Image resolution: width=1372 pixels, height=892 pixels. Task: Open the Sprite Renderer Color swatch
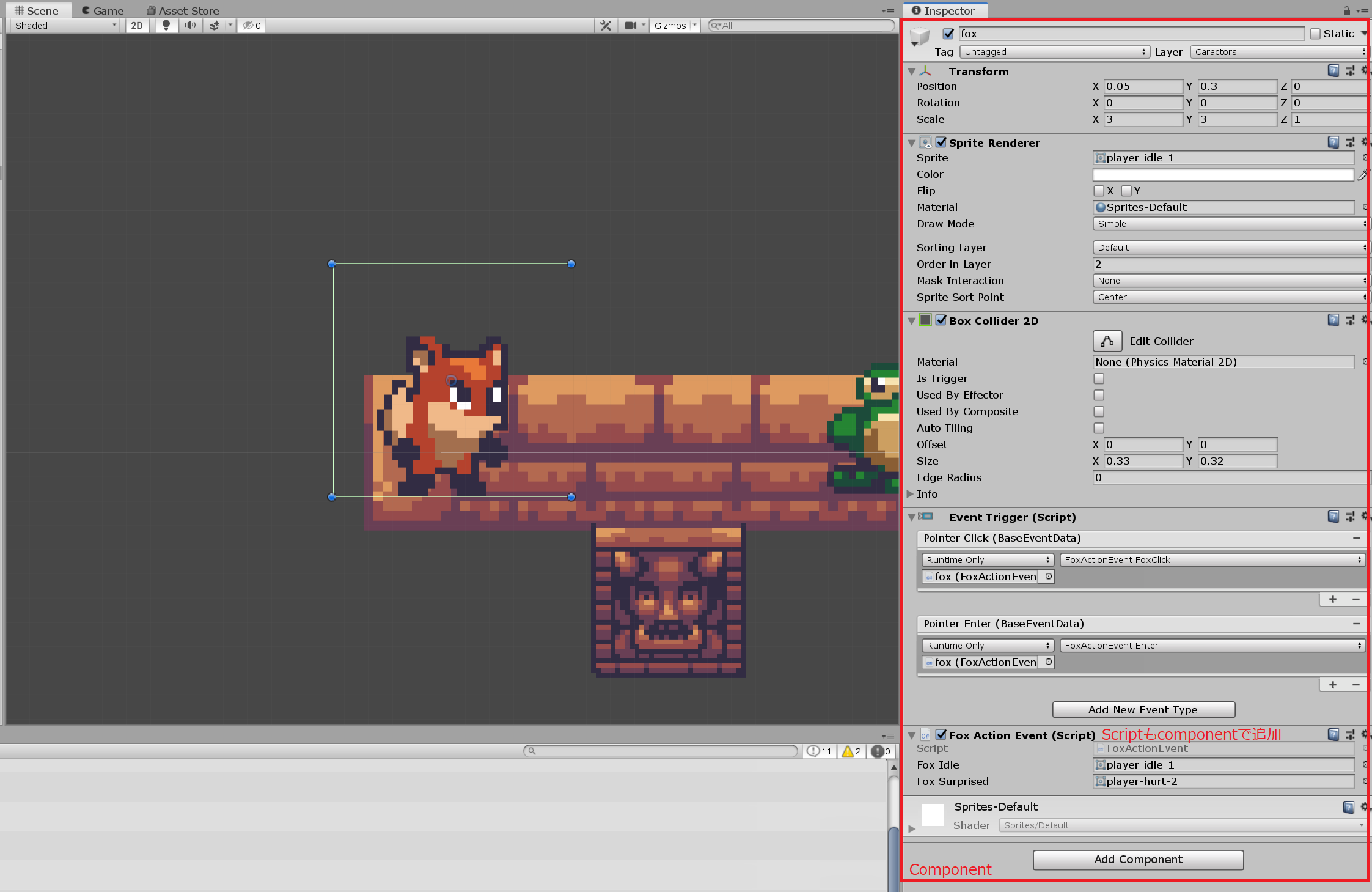(1222, 175)
